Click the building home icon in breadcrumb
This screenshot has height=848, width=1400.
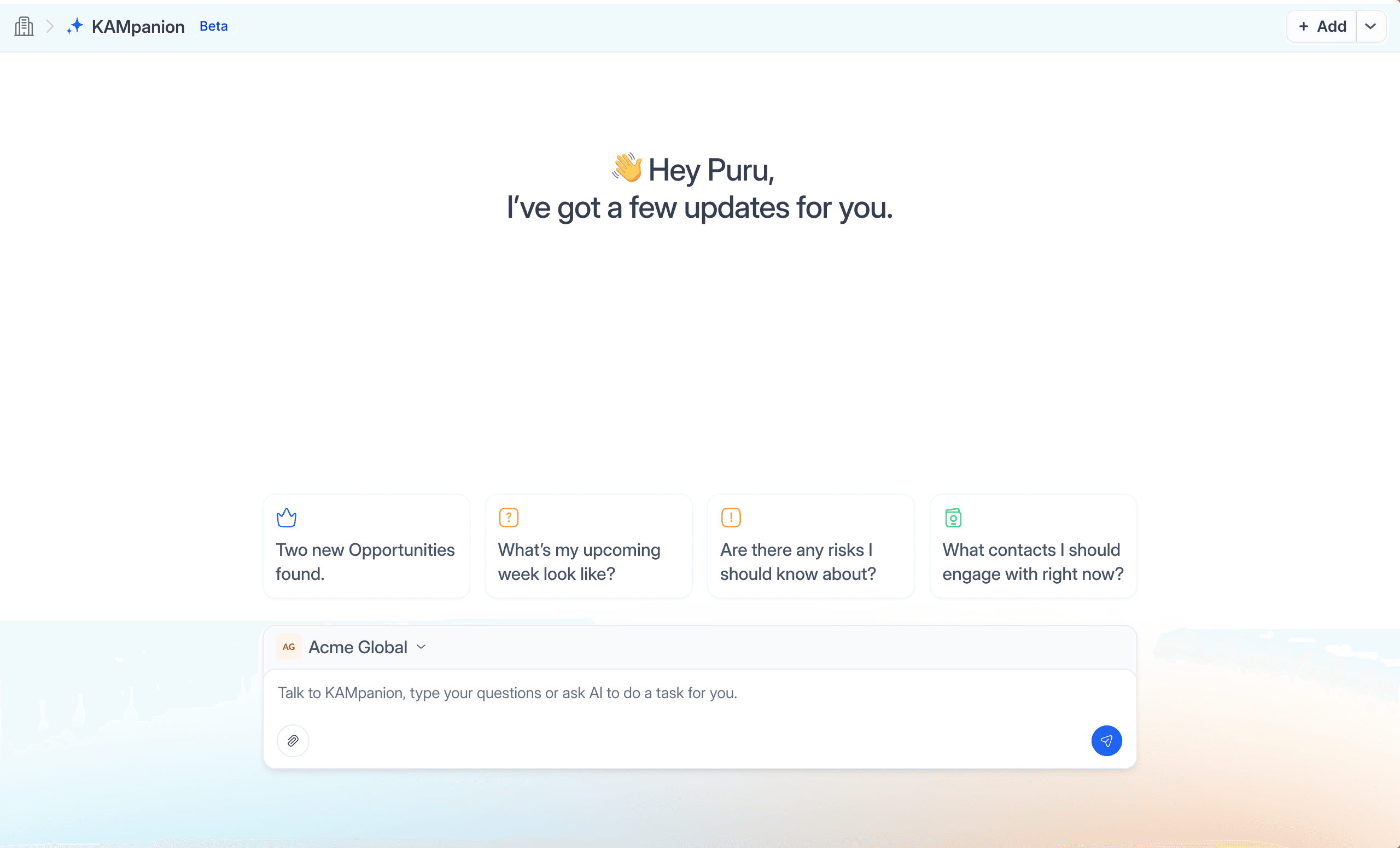coord(24,26)
